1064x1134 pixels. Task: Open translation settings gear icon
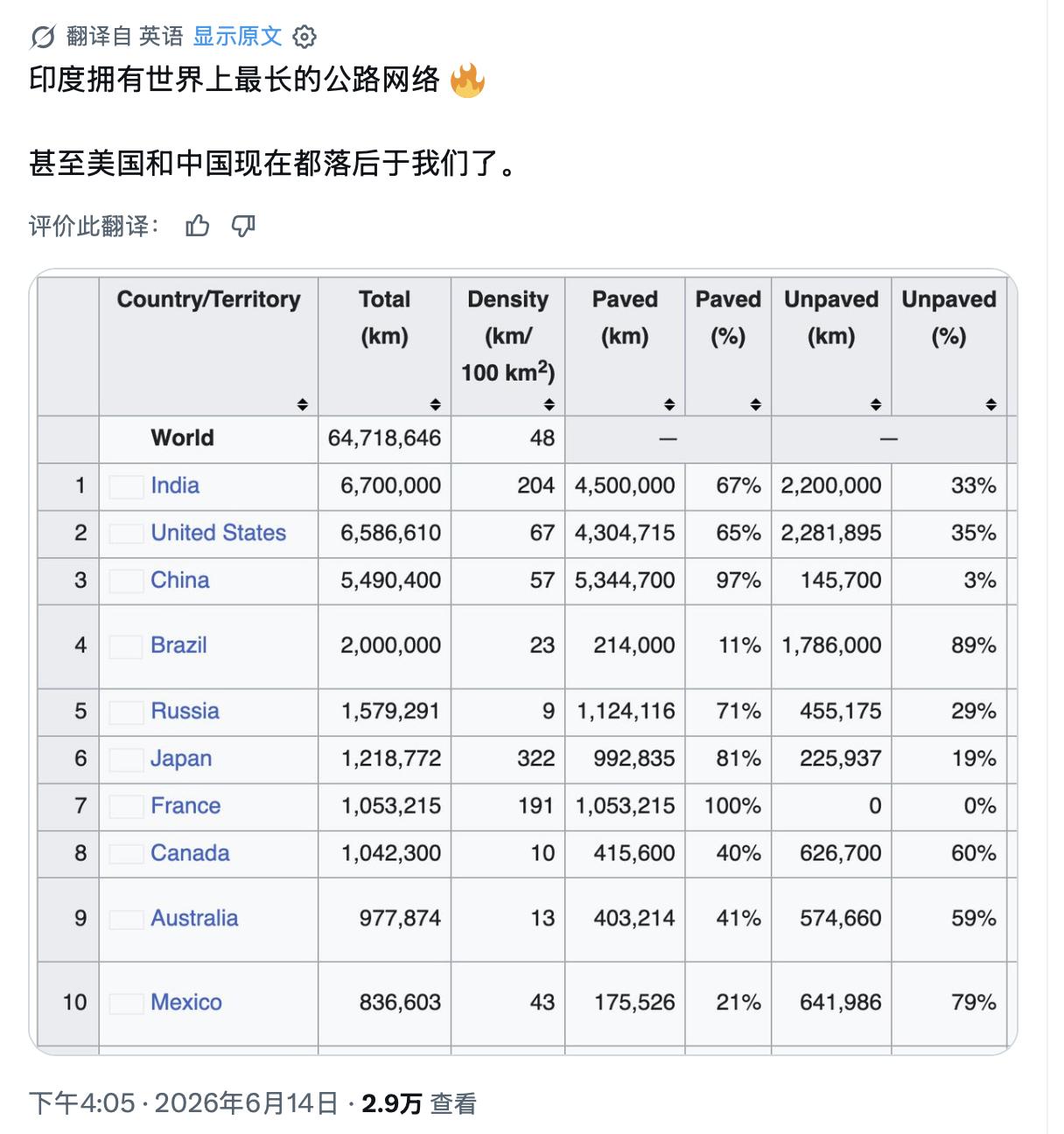304,37
